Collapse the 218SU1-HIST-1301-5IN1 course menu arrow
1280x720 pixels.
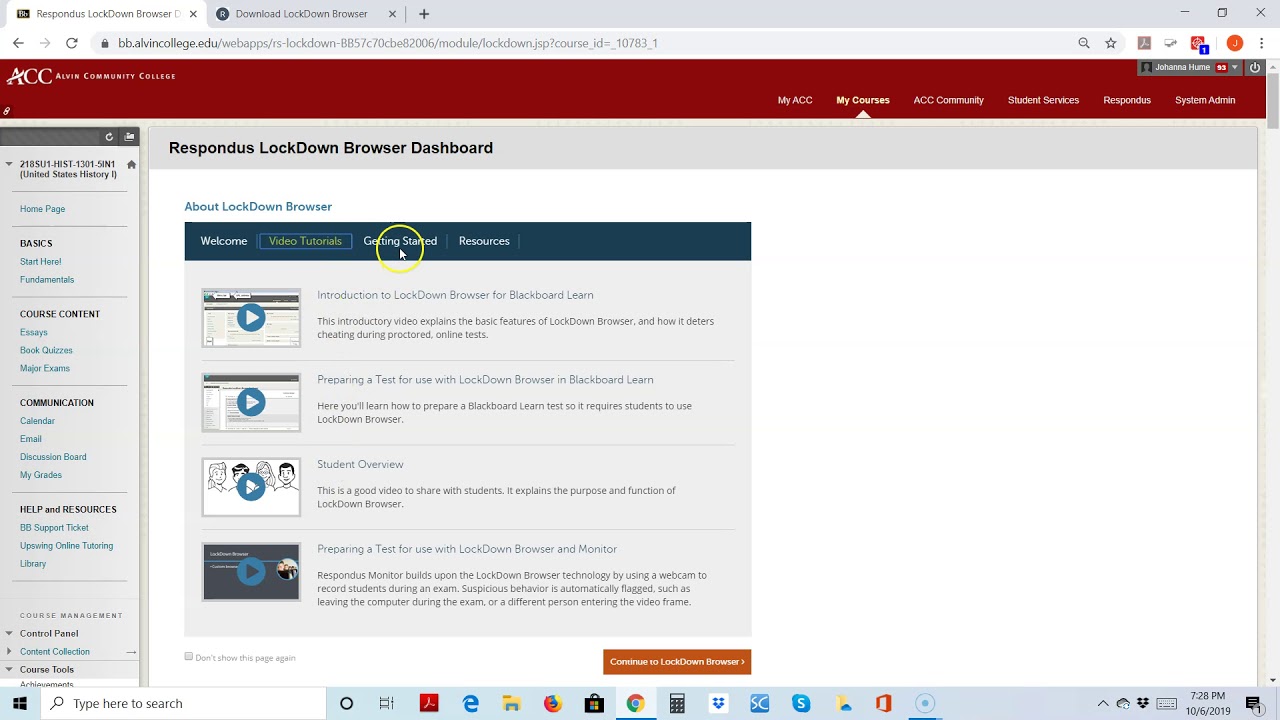coord(9,164)
